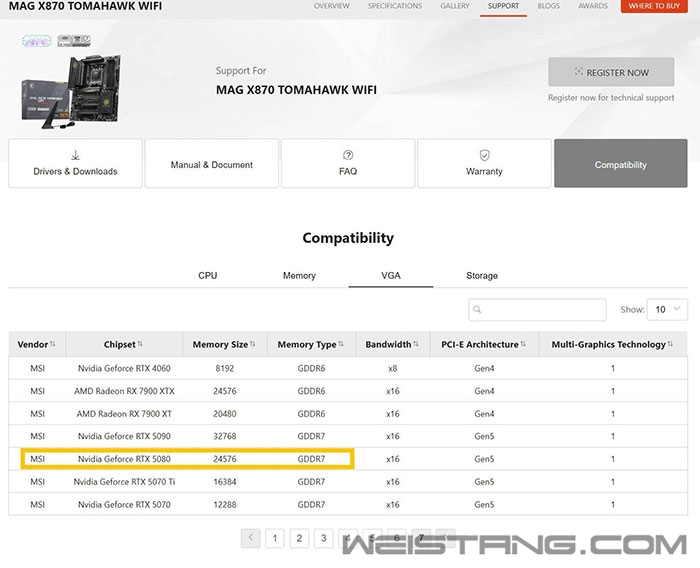Click the download arrow icon above Drivers
Screen dimensions: 700x568
click(x=75, y=155)
